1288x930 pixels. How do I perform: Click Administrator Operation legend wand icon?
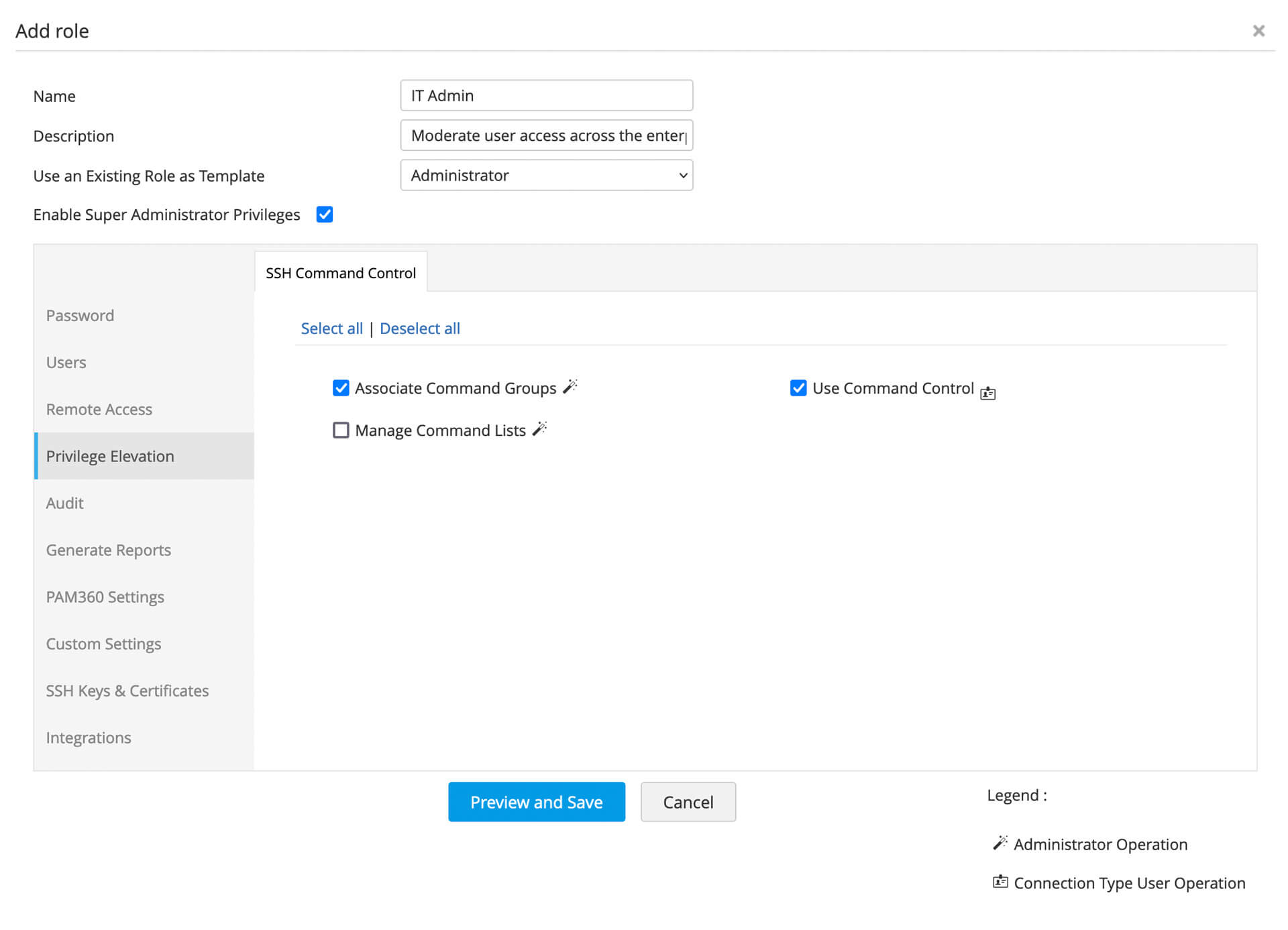click(1000, 844)
